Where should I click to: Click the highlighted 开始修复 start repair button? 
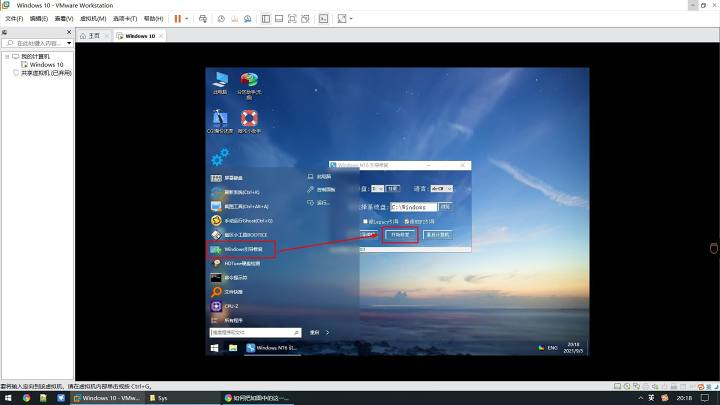click(400, 235)
